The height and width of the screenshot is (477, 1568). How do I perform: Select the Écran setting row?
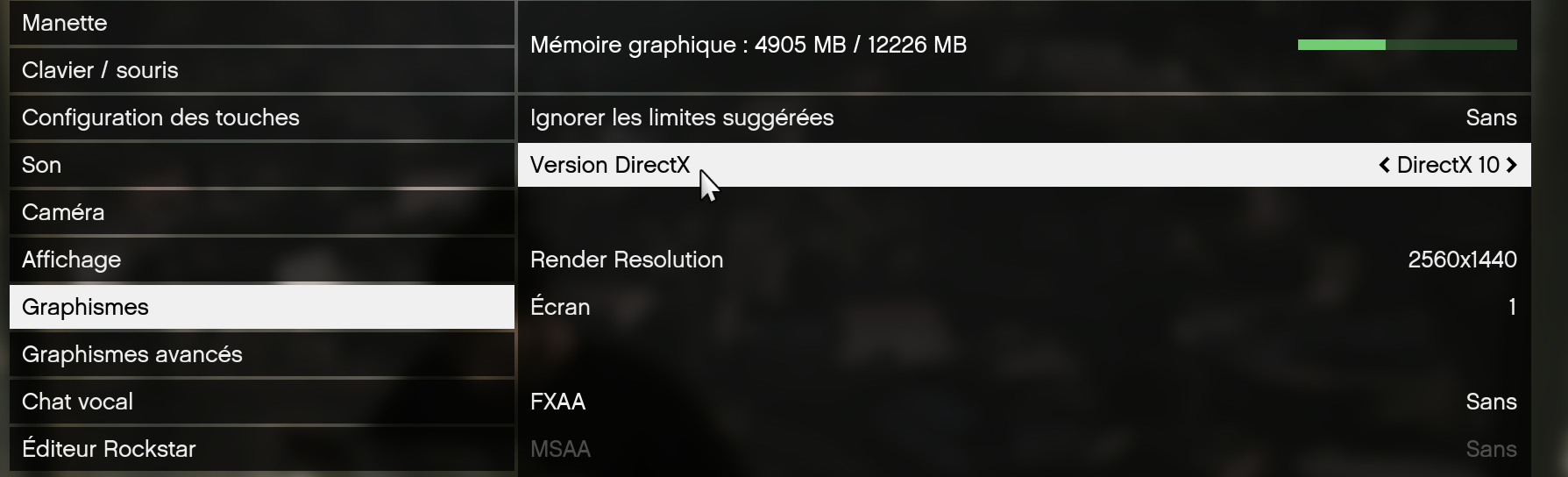coord(1024,307)
